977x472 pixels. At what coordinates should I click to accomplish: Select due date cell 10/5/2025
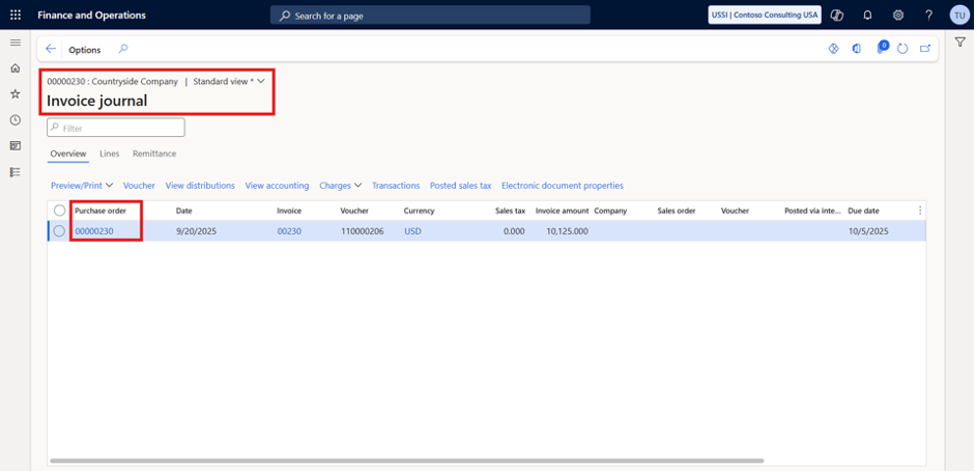tap(869, 231)
